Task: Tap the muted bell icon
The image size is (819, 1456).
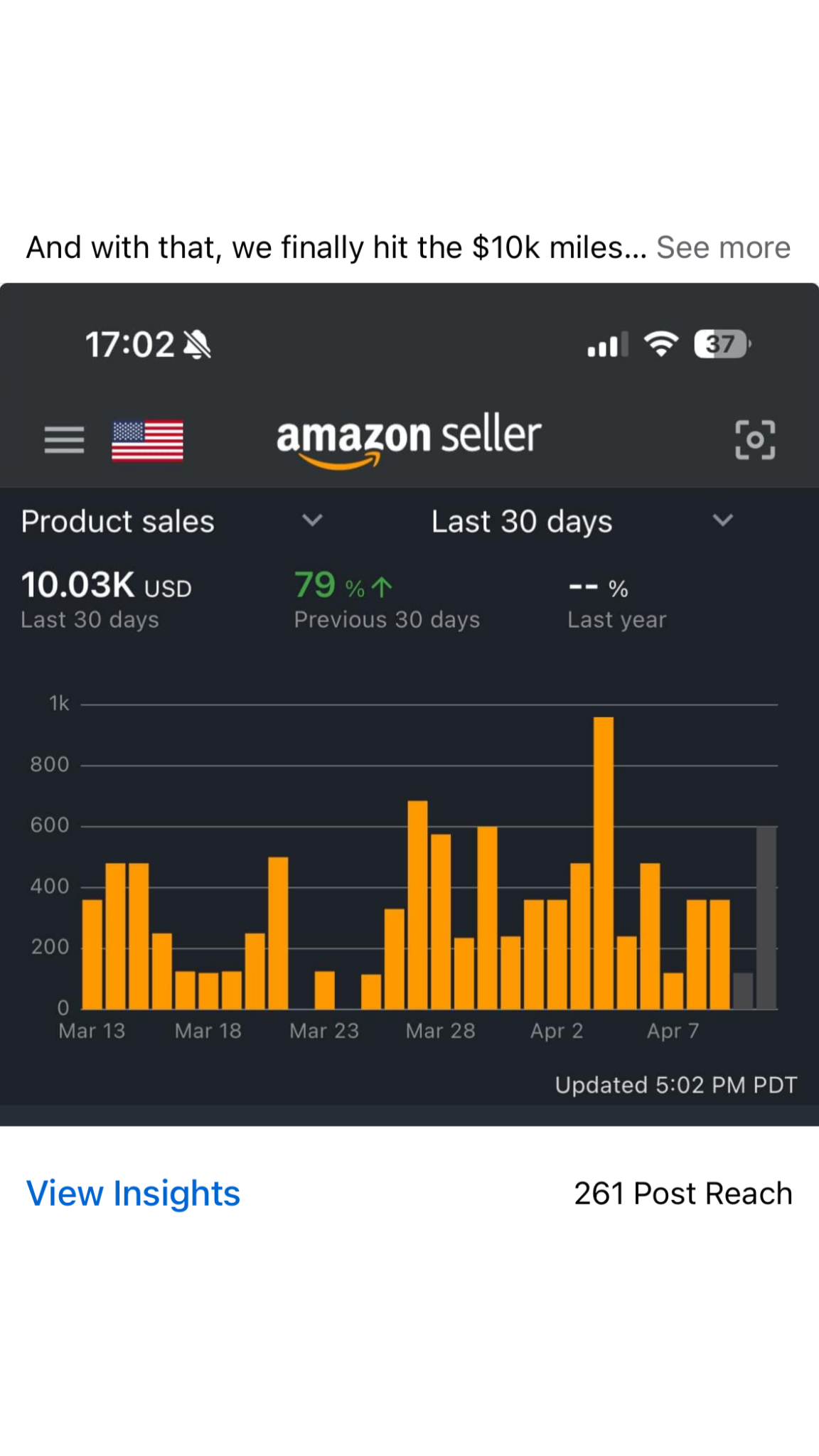Action: click(x=197, y=345)
